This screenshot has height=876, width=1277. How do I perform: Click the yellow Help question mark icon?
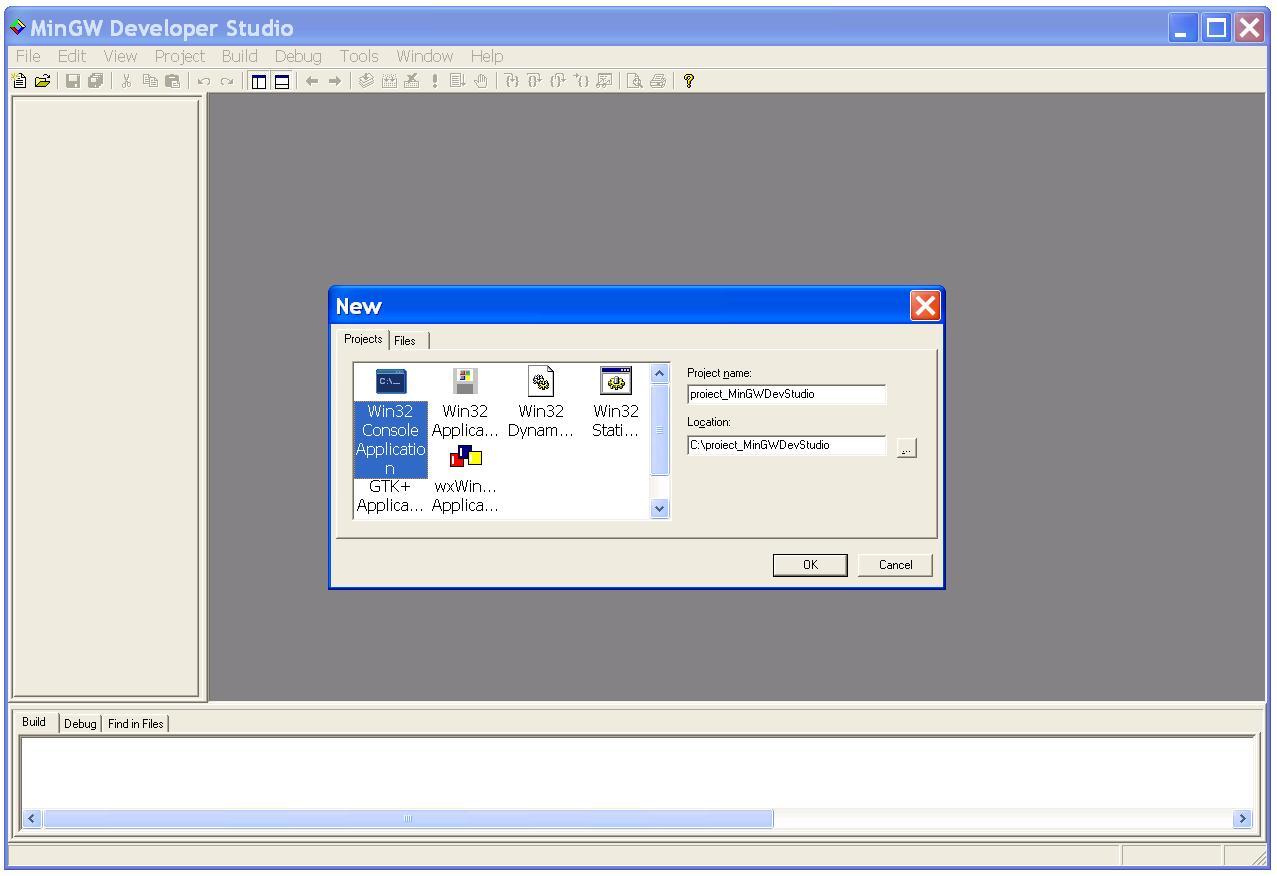point(688,81)
